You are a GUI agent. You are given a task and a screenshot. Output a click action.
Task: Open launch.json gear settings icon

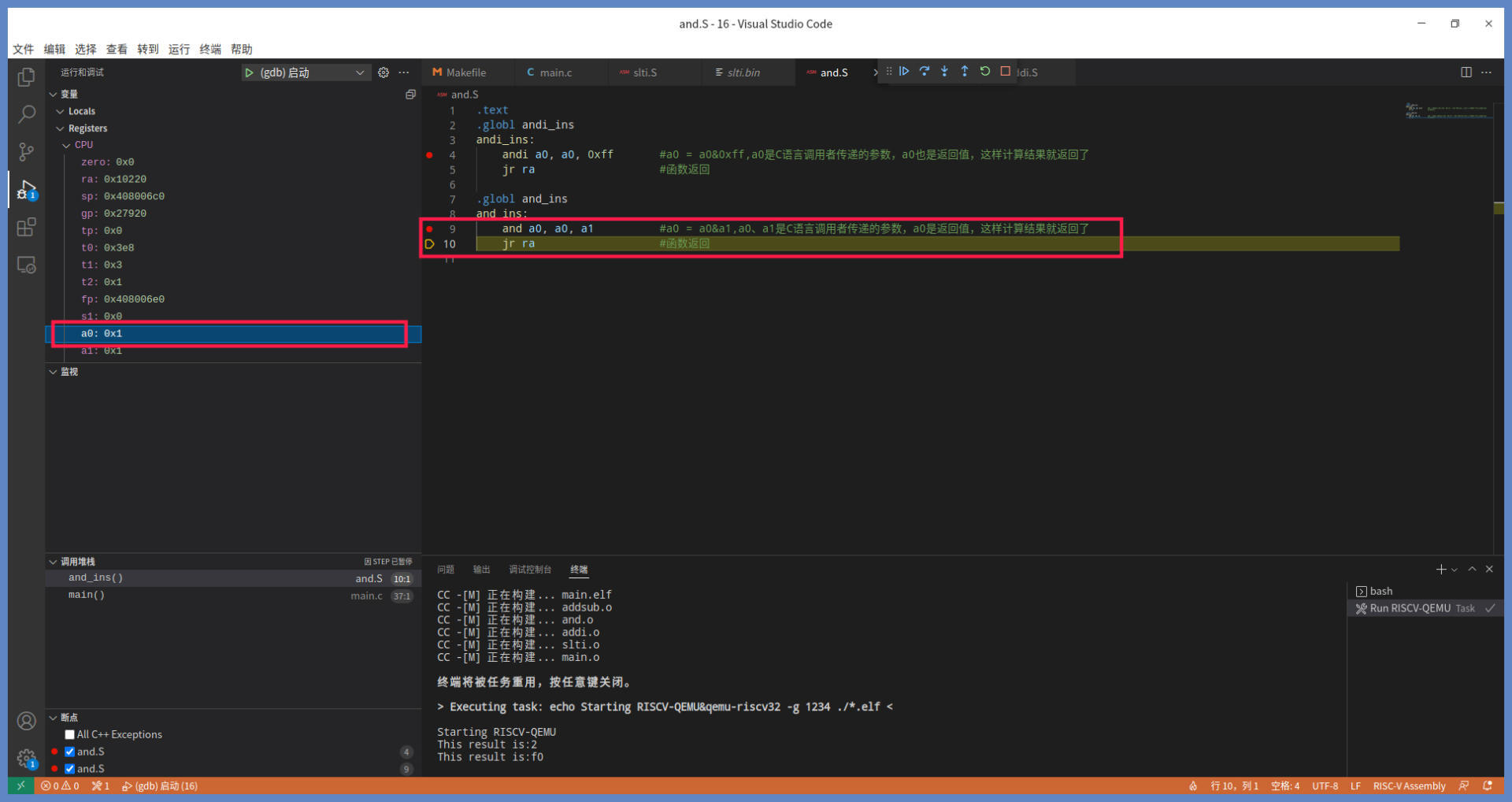[384, 72]
